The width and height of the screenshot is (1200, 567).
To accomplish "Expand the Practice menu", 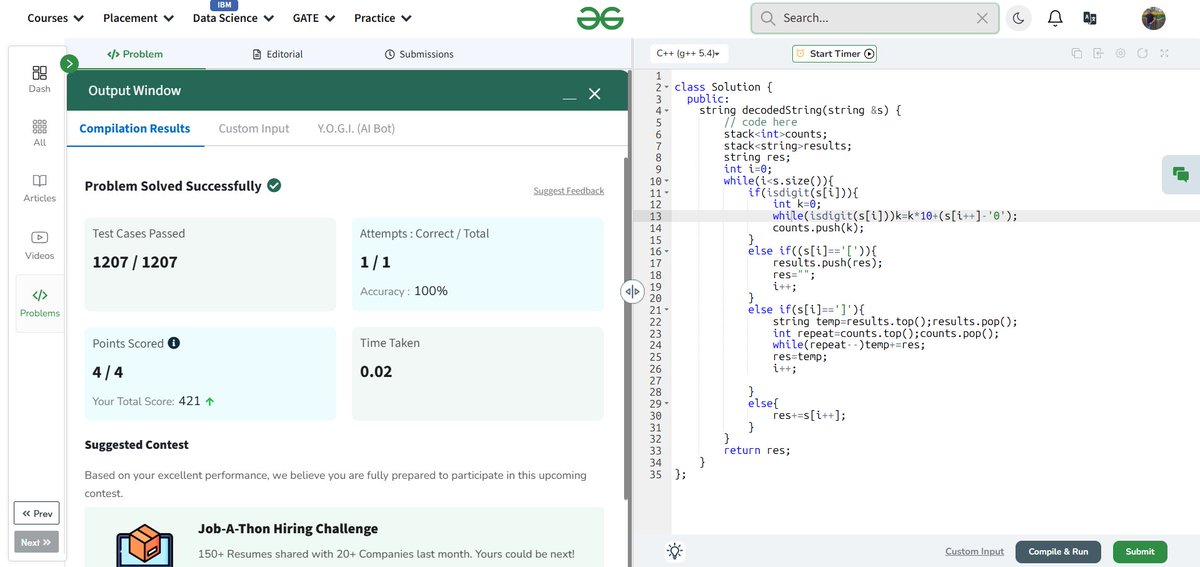I will pos(383,18).
